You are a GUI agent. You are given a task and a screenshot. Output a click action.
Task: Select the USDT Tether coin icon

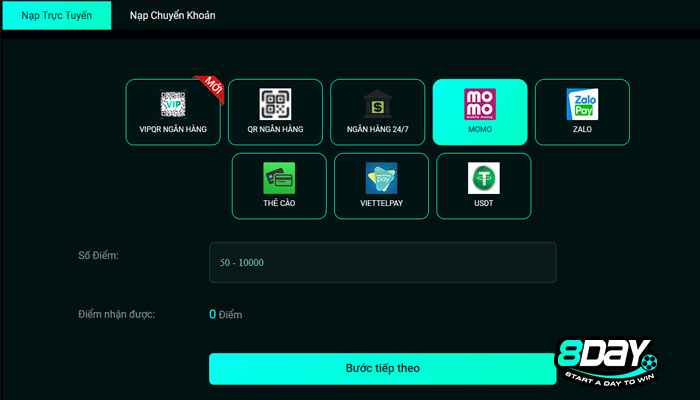[483, 178]
